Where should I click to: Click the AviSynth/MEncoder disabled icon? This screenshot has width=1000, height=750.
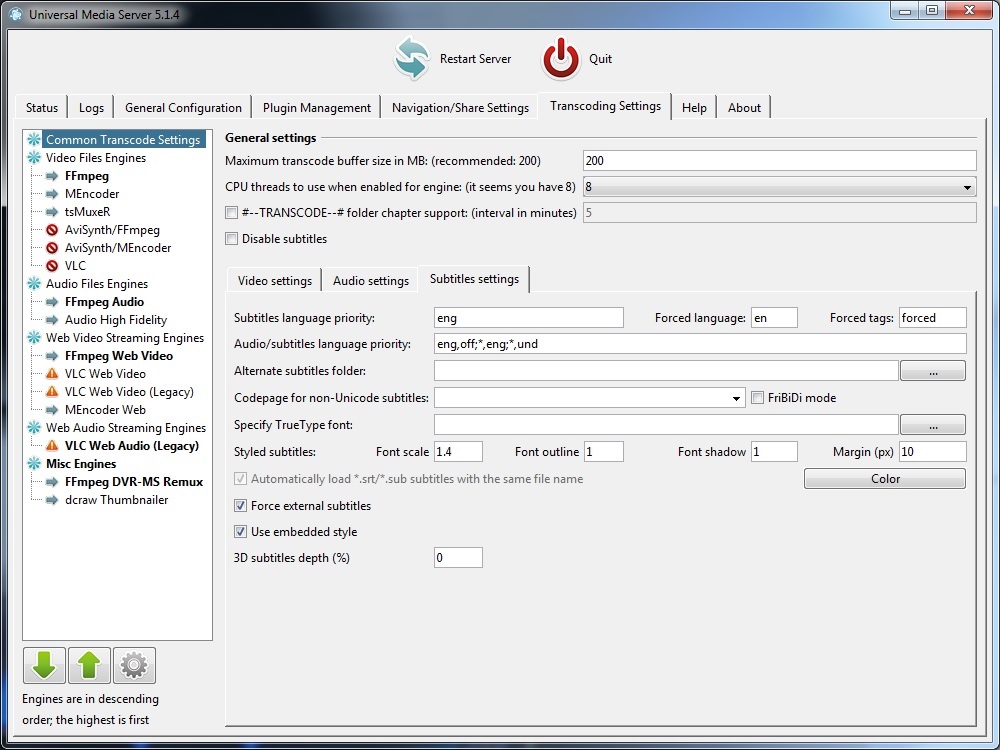click(52, 247)
